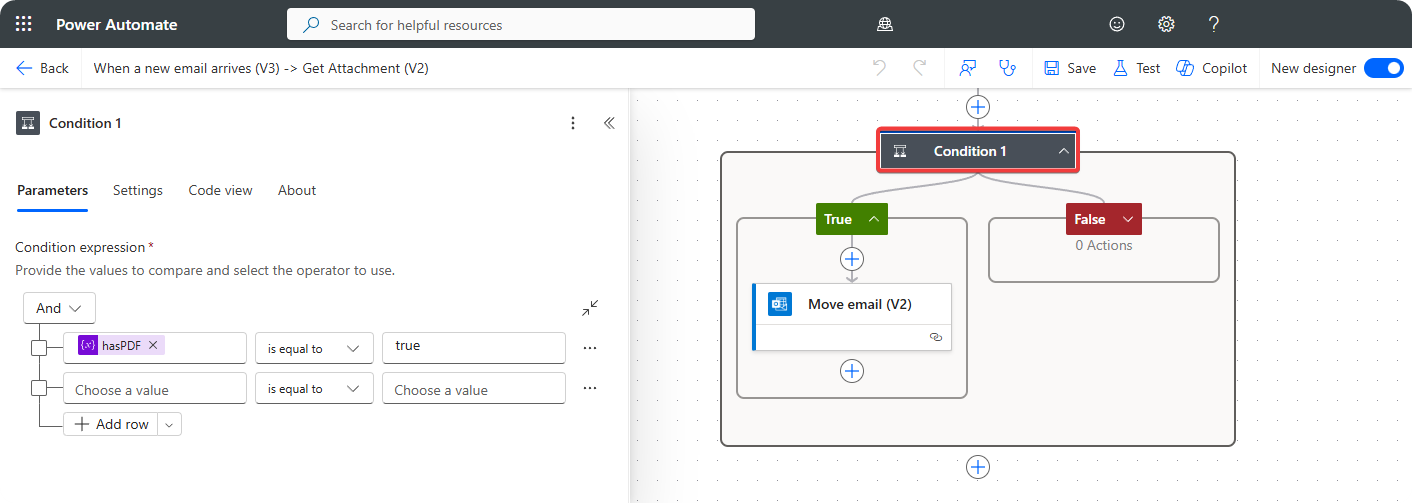The height and width of the screenshot is (503, 1412).
Task: Click the help question mark icon
Action: tap(1213, 24)
